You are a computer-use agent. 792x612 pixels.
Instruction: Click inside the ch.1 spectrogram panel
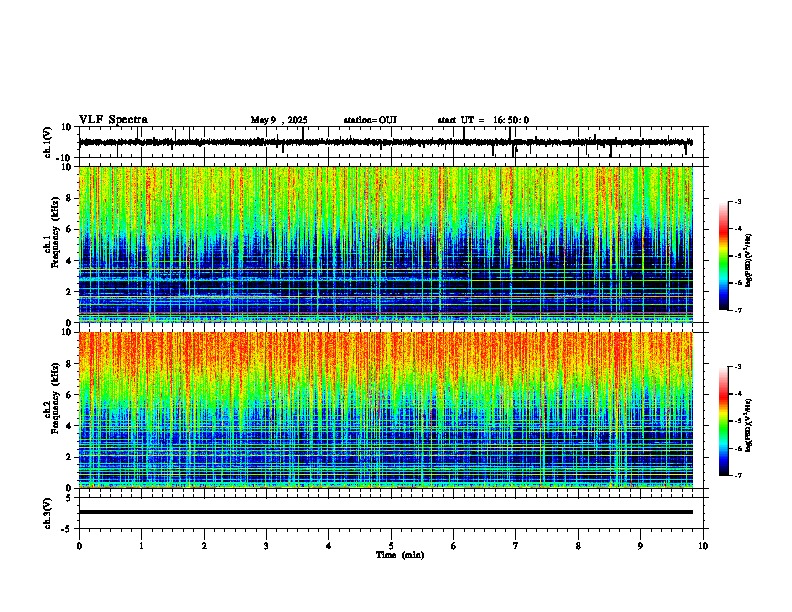pyautogui.click(x=386, y=244)
